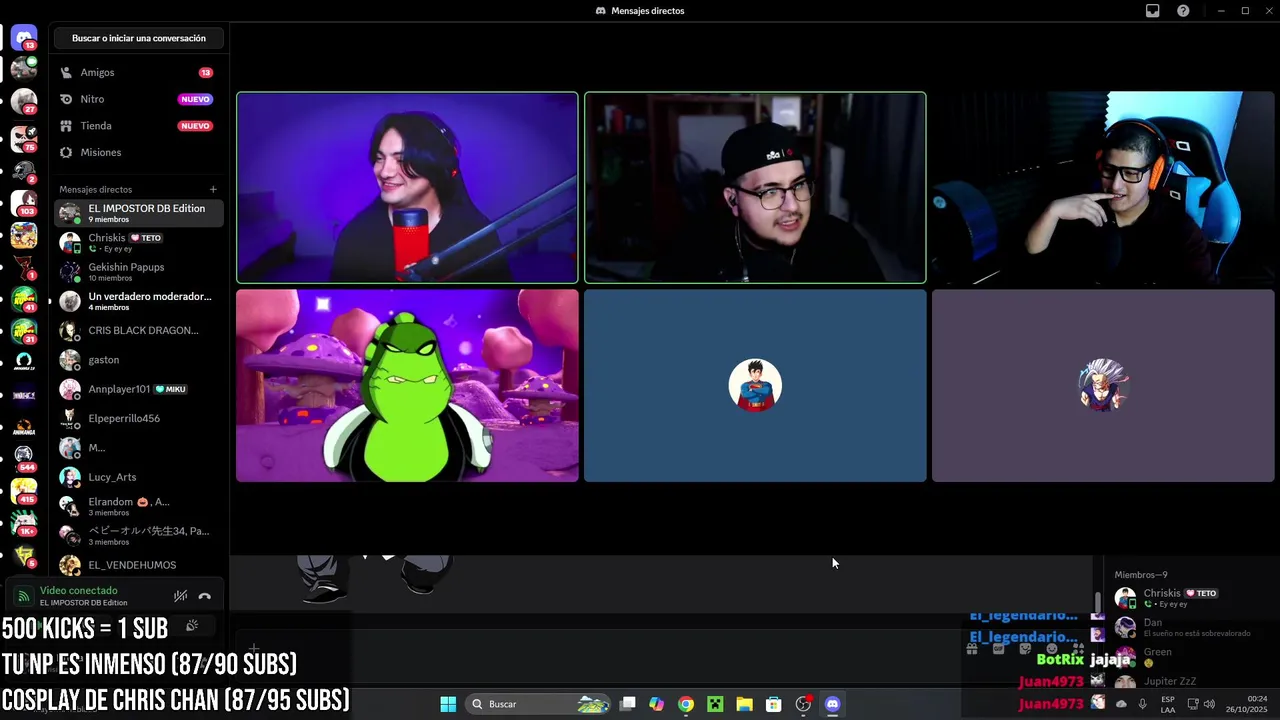This screenshot has height=720, width=1280.
Task: Open the server with 27 notifications
Action: (24, 102)
